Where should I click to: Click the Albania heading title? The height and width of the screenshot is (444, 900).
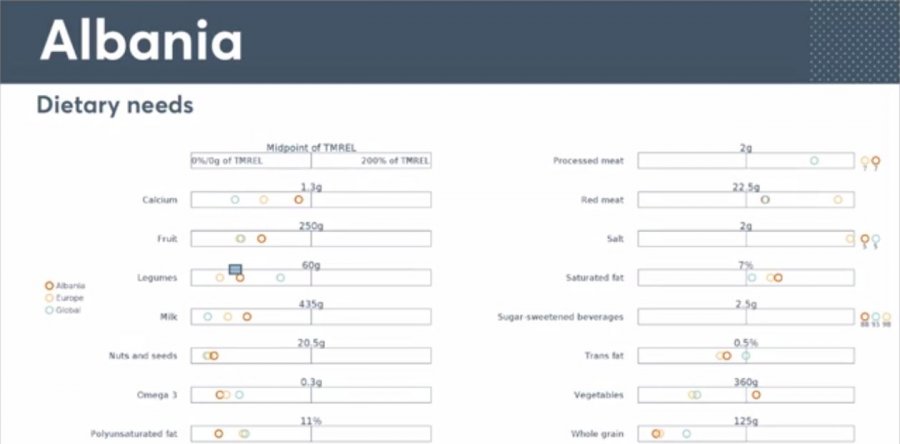point(141,41)
